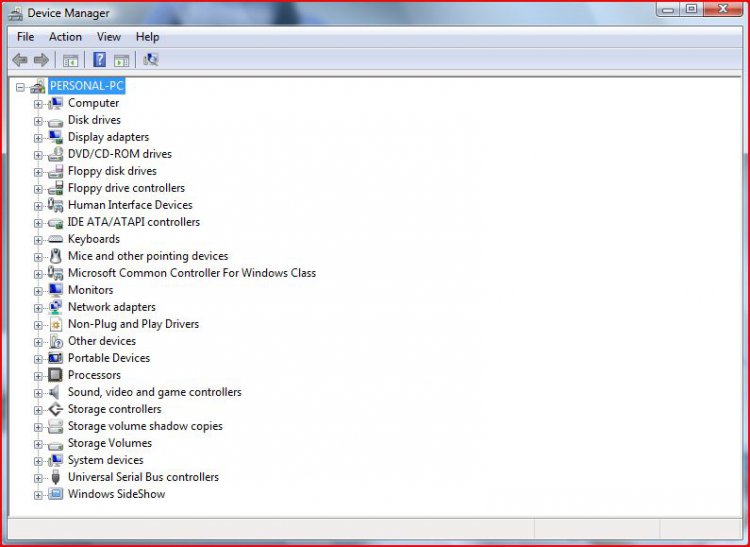750x547 pixels.
Task: Click the Scan for hardware changes icon
Action: coord(151,59)
